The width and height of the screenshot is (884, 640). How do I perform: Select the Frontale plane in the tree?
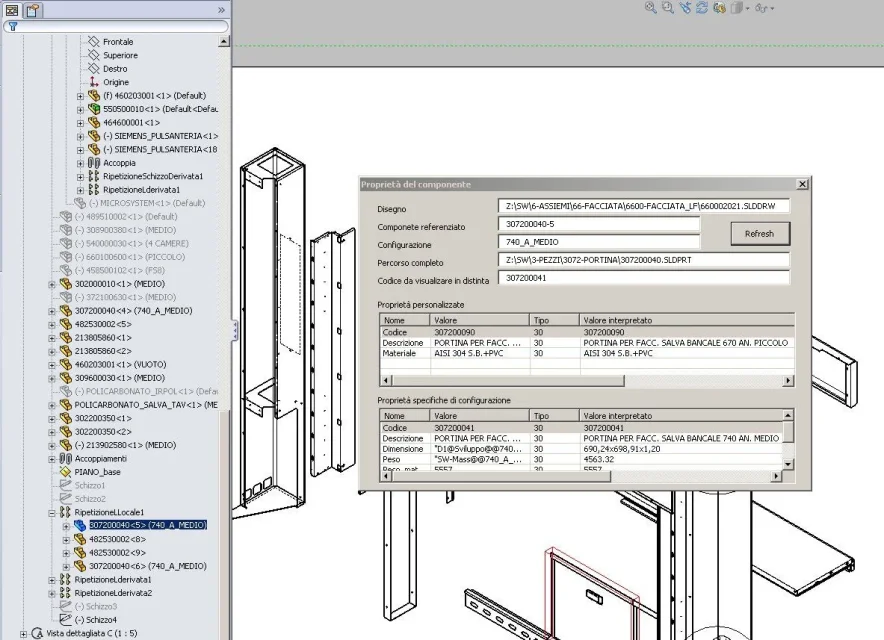pyautogui.click(x=118, y=42)
